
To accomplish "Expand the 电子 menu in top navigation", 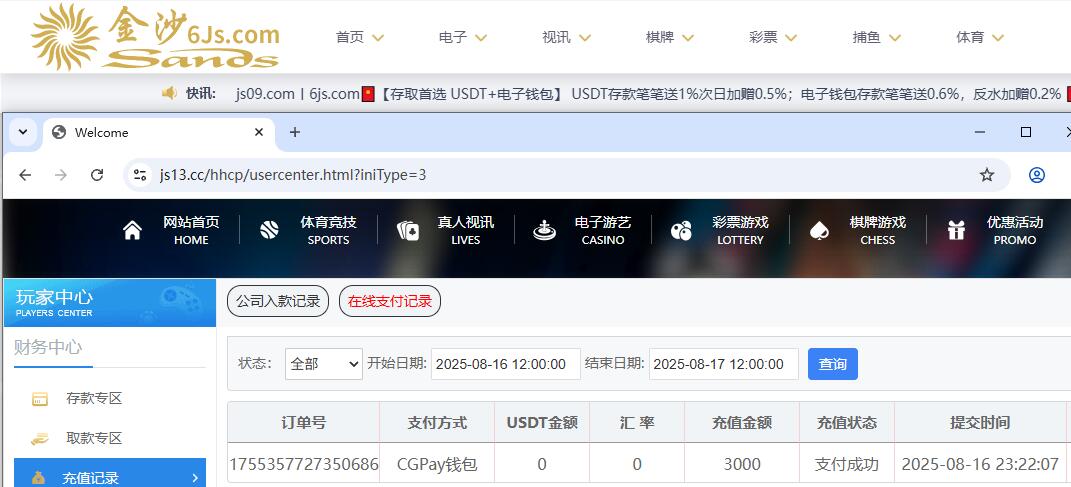I will pyautogui.click(x=463, y=37).
